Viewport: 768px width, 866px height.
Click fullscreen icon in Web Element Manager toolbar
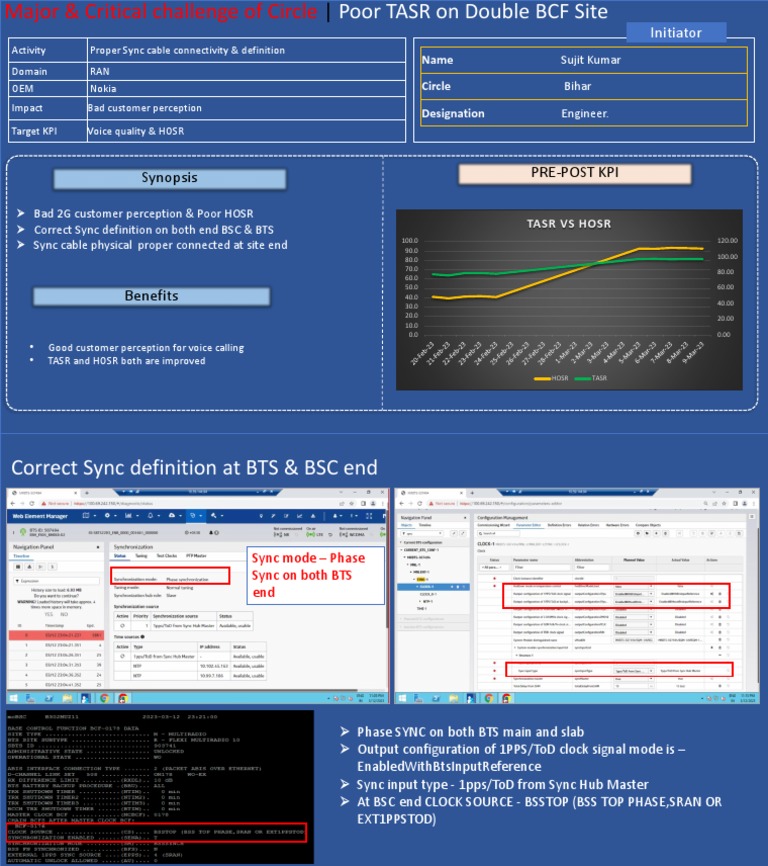click(369, 516)
